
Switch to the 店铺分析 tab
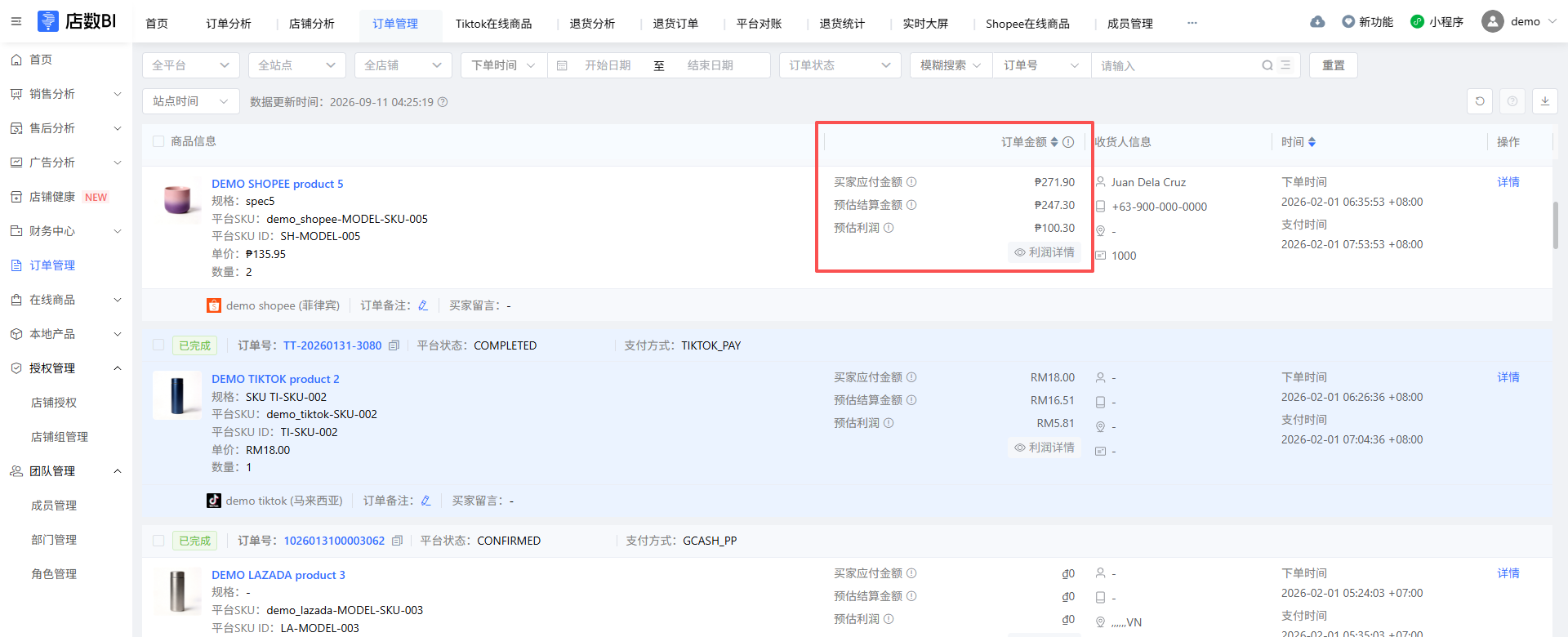click(312, 24)
